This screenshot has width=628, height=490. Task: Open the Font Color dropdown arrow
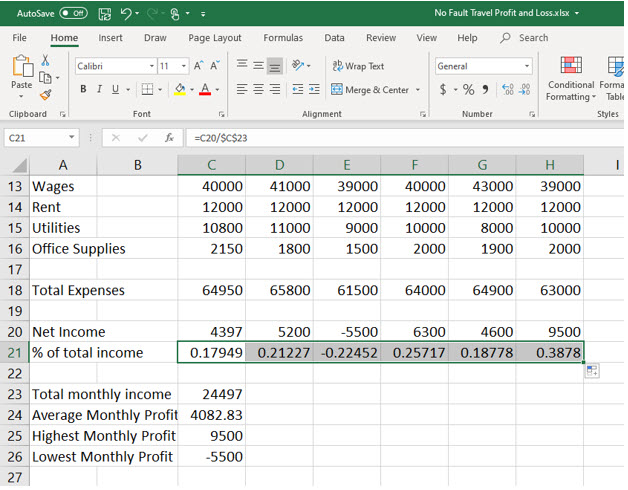(217, 89)
